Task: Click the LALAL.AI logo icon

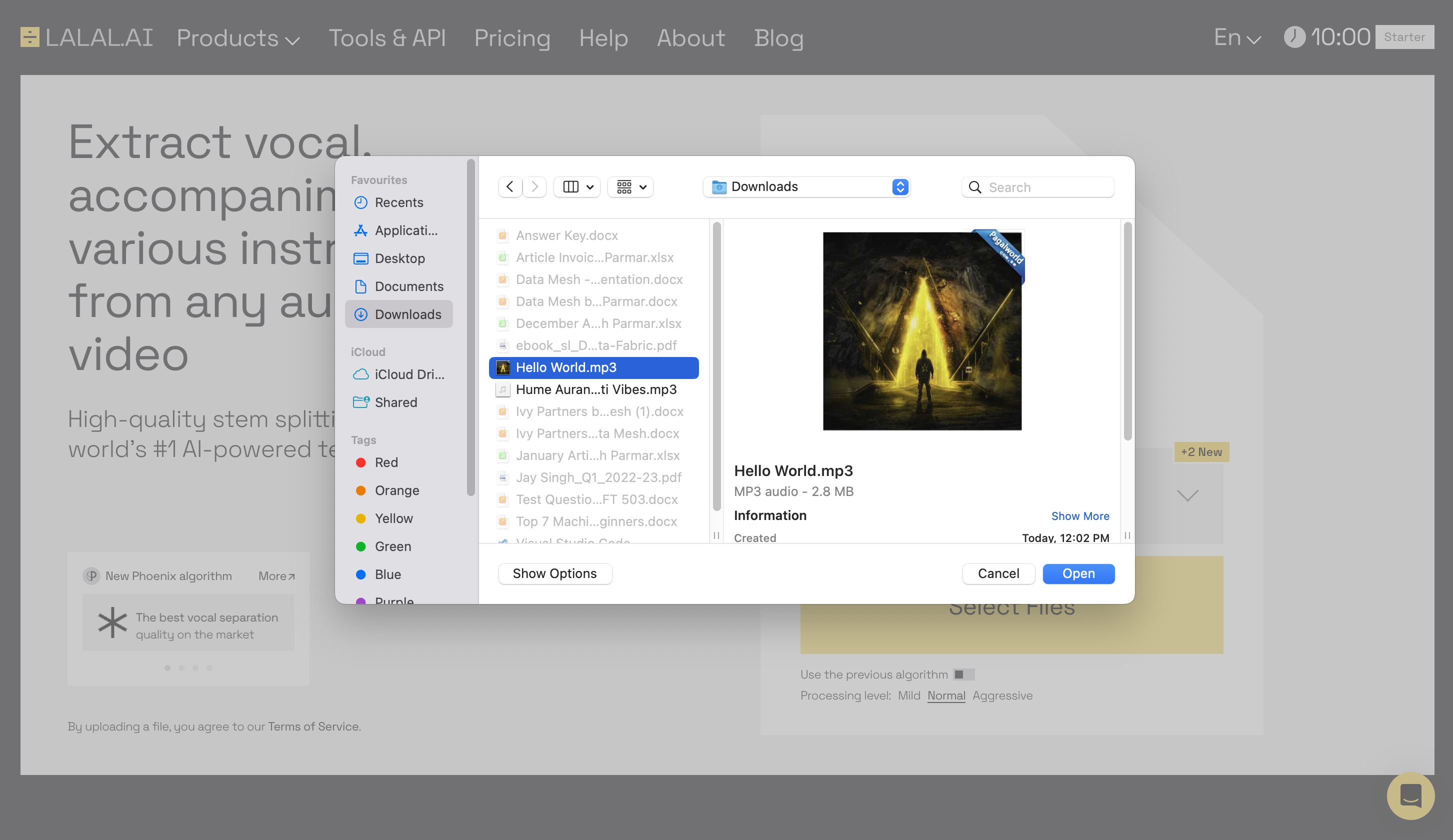Action: 30,37
